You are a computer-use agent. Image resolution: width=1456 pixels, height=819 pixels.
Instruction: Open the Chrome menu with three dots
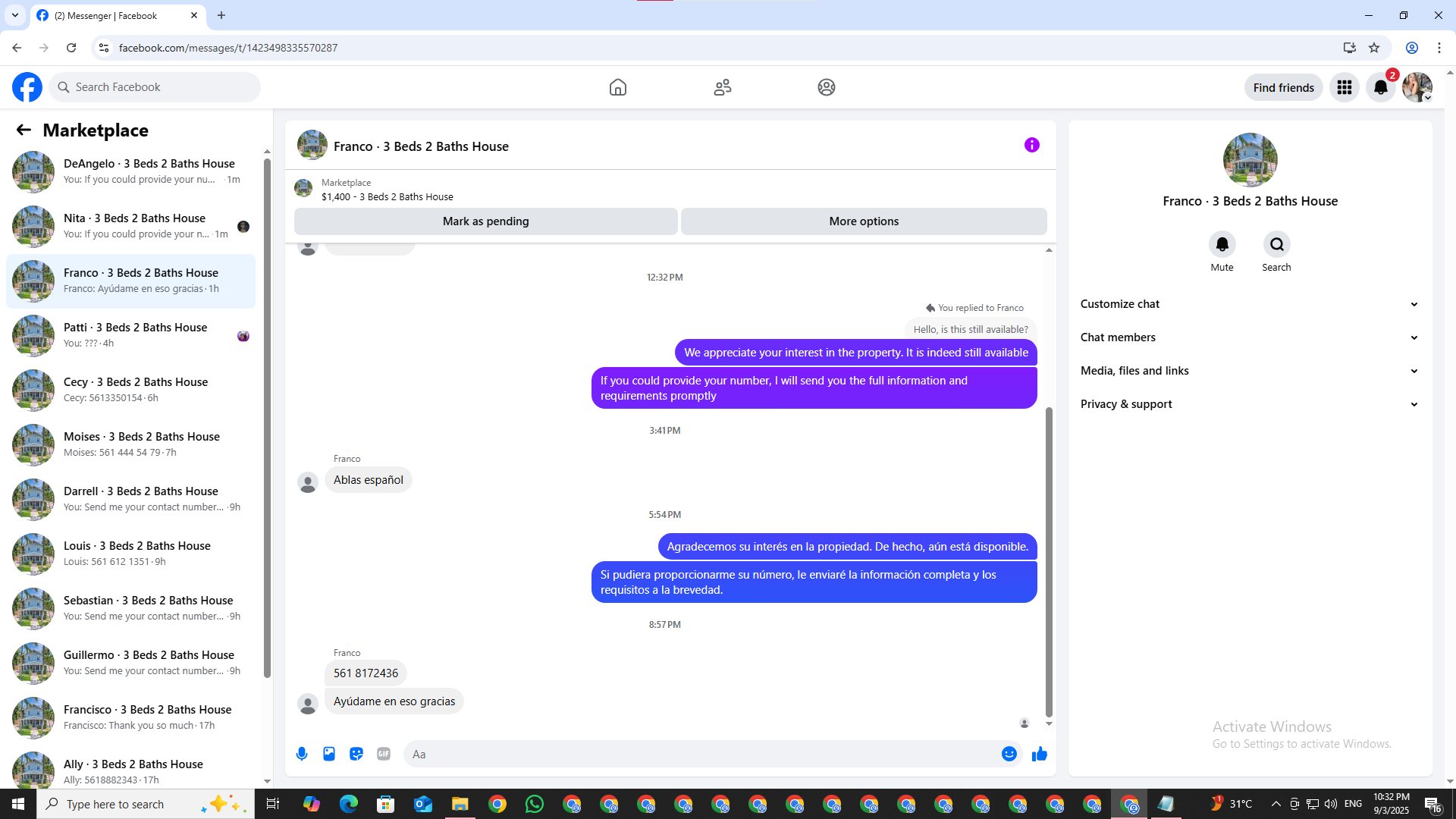(1439, 48)
